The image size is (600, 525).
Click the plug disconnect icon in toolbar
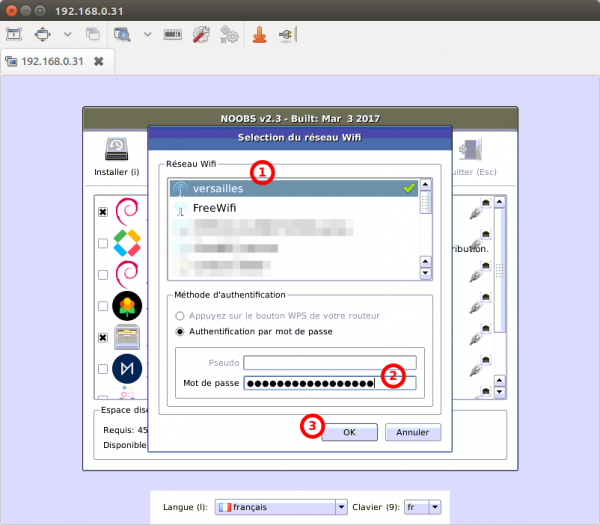(x=286, y=34)
